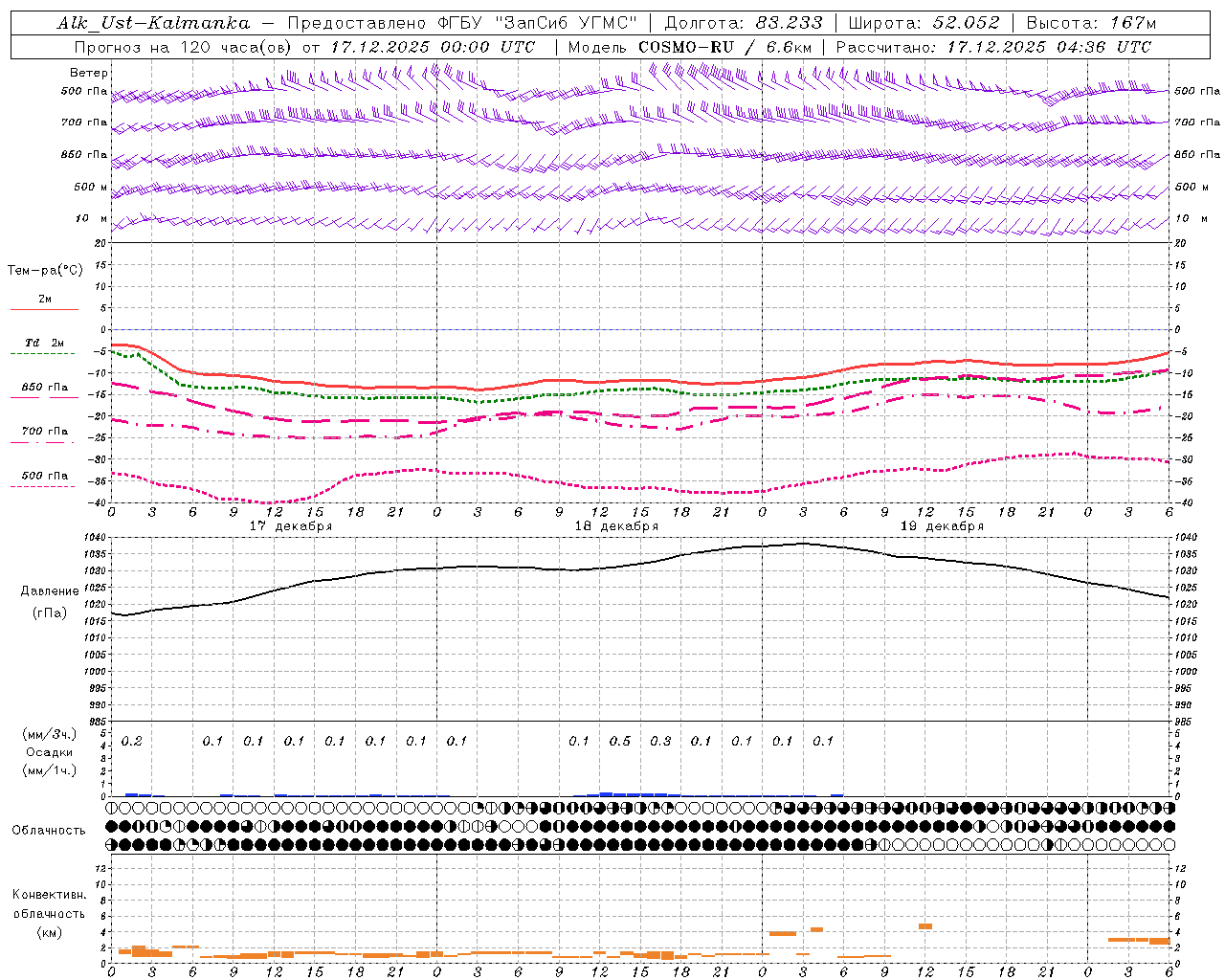Screen dimensions: 1225x980
Task: Select the latitude value Широта: 52.052
Action: pos(924,23)
